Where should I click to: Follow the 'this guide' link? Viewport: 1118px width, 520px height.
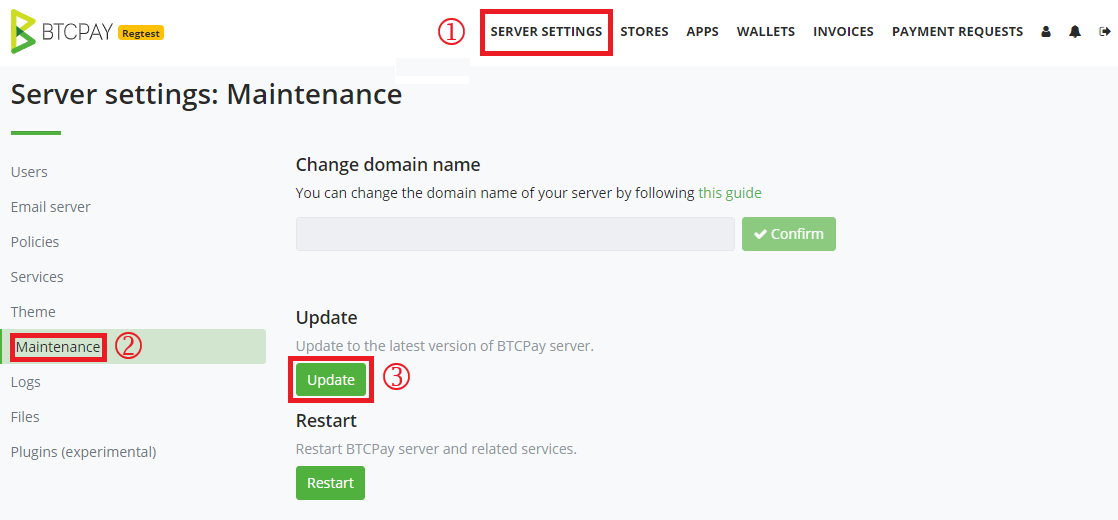(730, 193)
